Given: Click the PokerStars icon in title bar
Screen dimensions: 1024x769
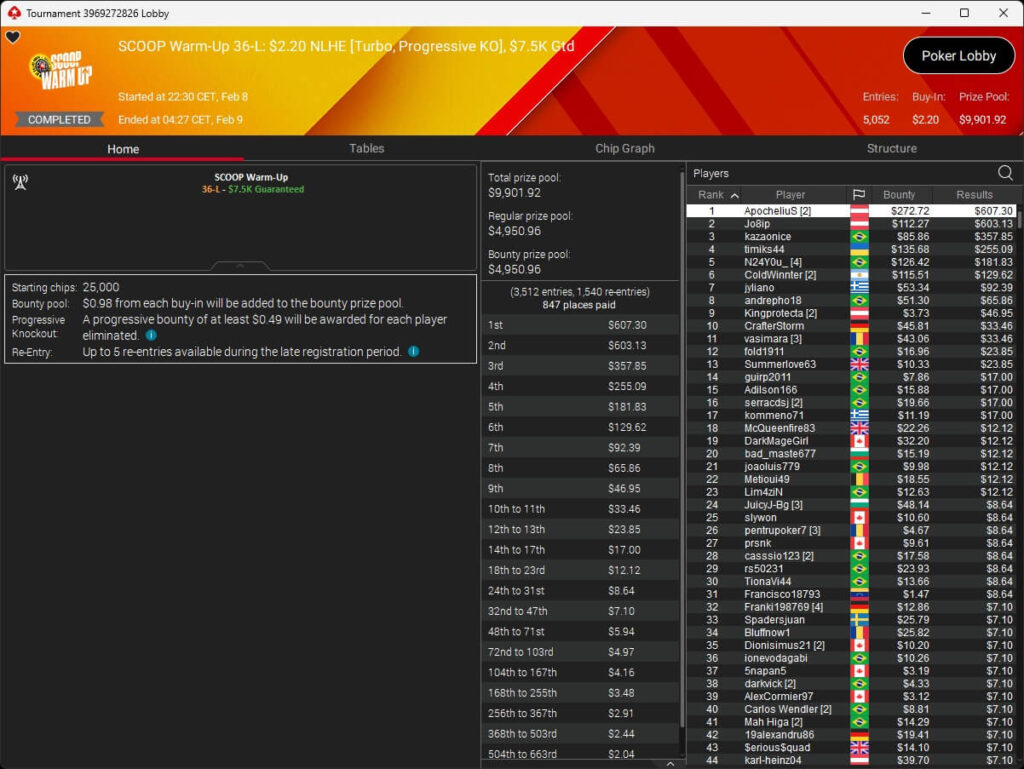Looking at the screenshot, I should coord(13,13).
